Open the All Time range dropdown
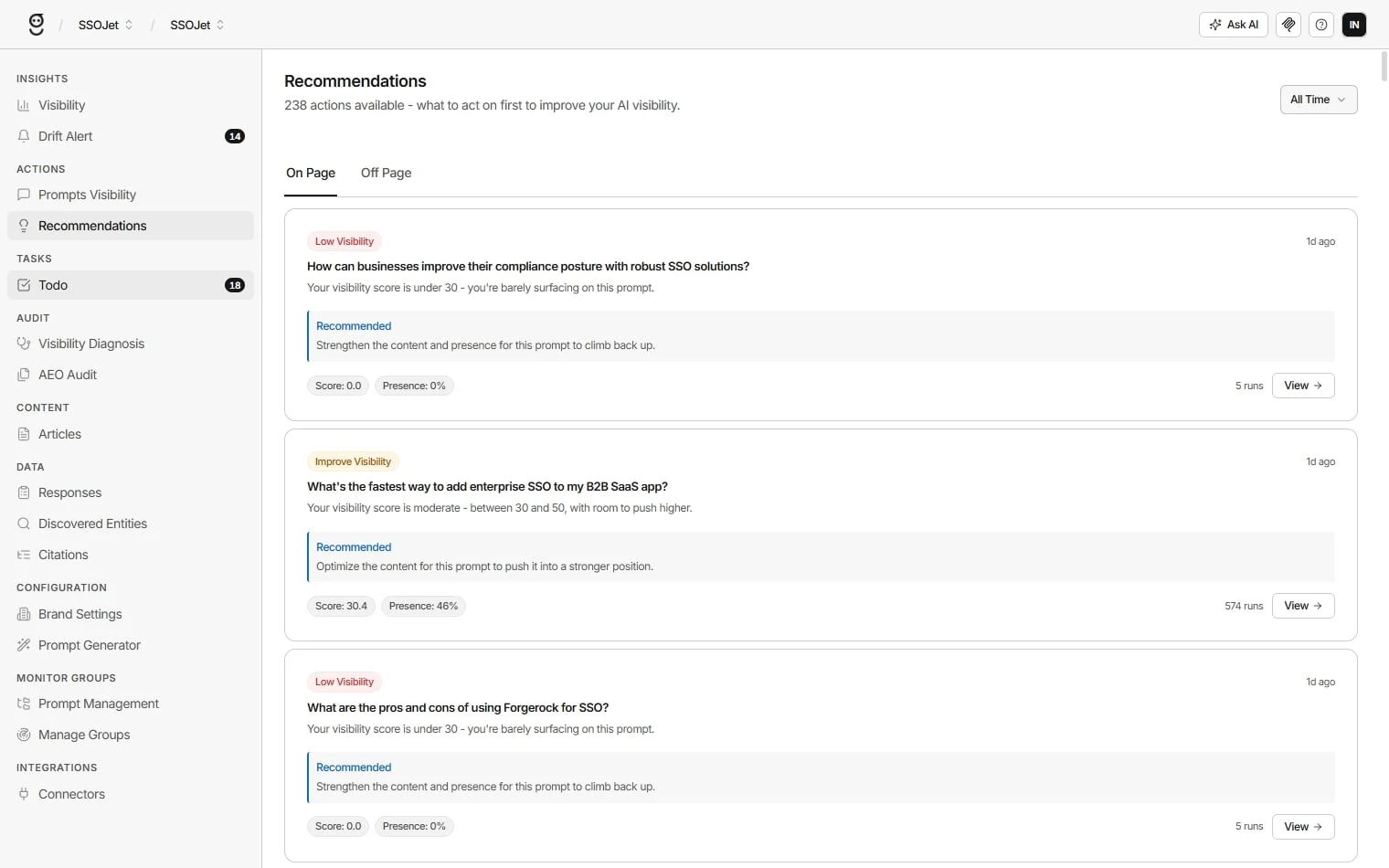Image resolution: width=1389 pixels, height=868 pixels. pos(1319,100)
